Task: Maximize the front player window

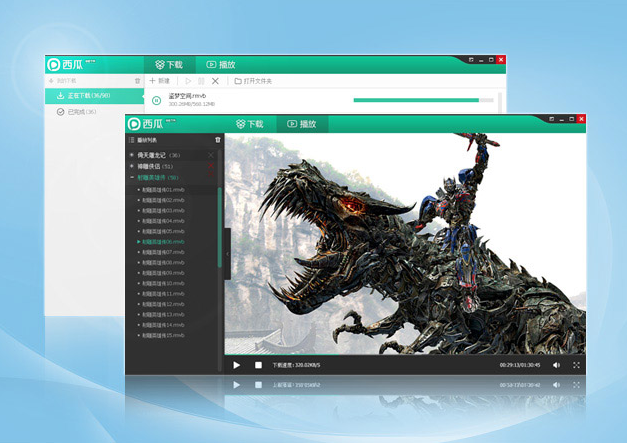Action: pos(571,119)
